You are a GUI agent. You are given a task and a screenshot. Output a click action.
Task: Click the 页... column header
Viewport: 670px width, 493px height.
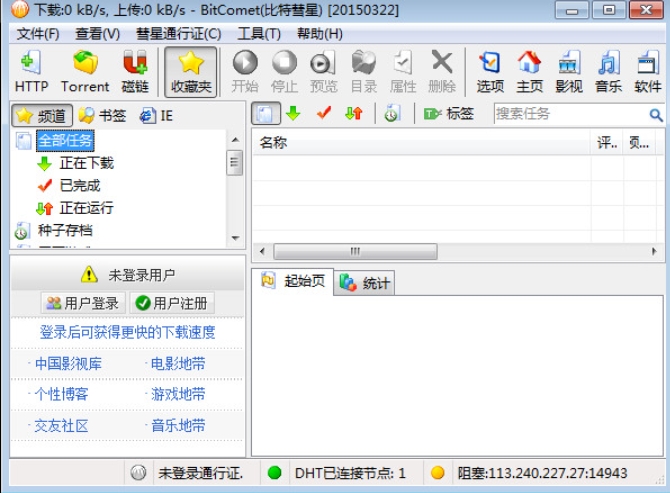(640, 143)
